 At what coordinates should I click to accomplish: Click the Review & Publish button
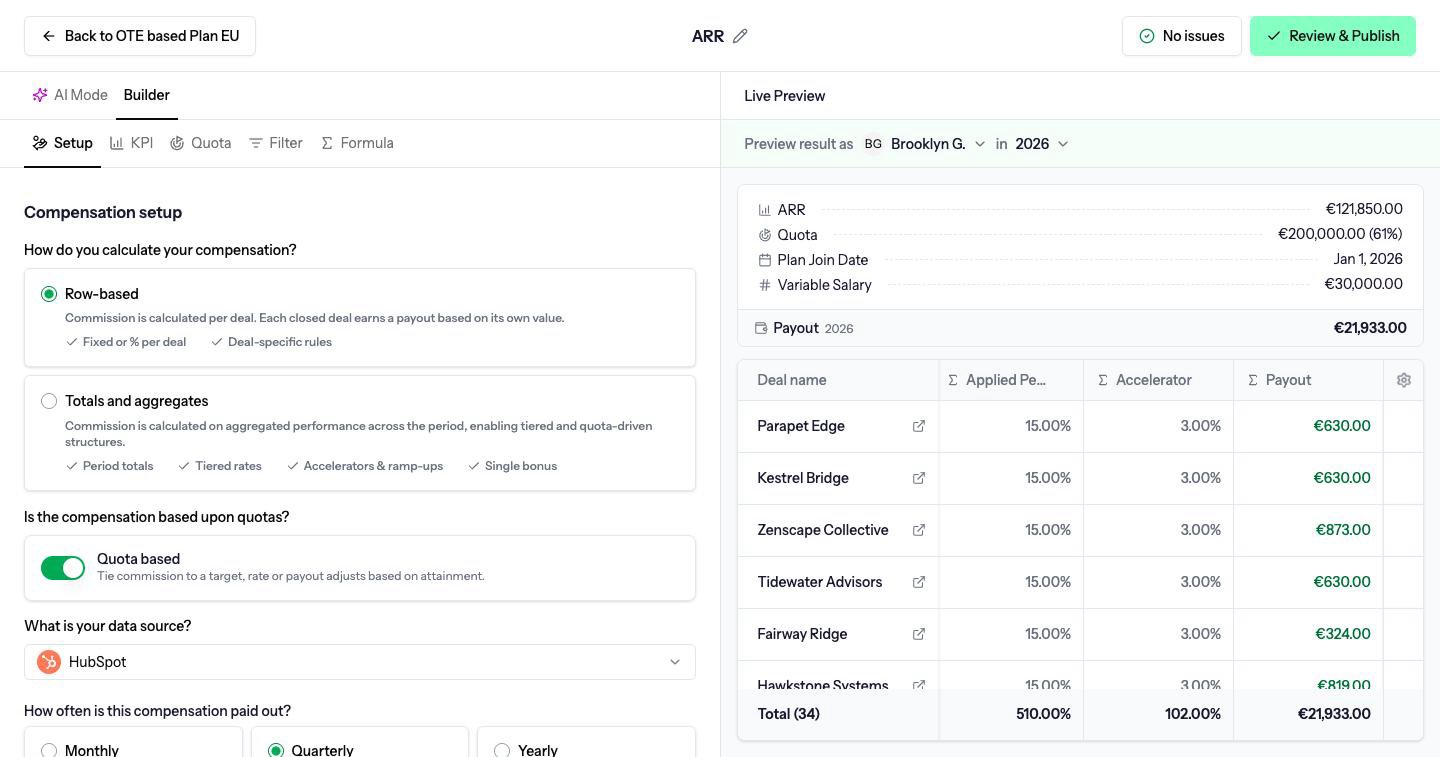point(1333,36)
